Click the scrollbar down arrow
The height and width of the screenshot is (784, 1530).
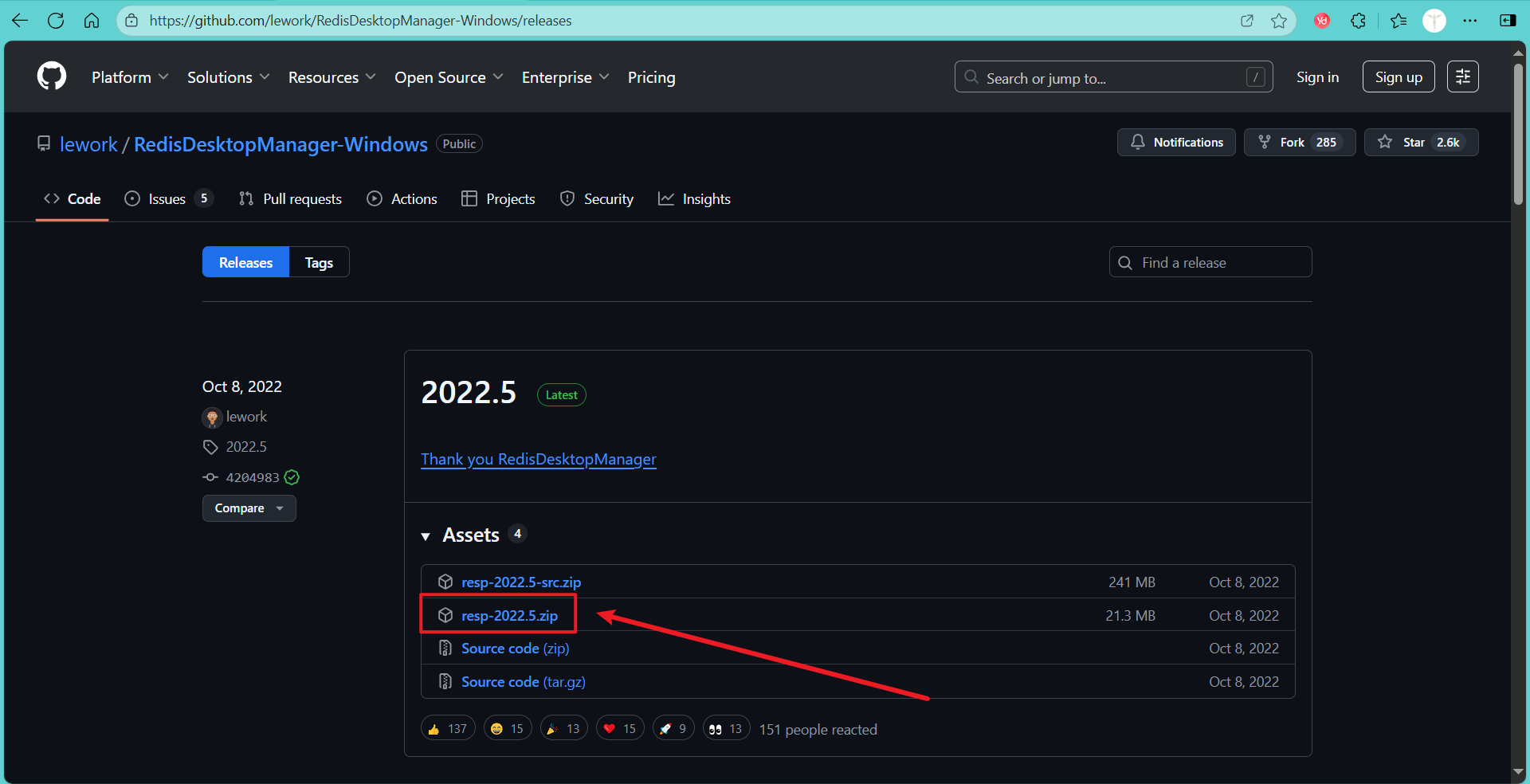[1518, 773]
